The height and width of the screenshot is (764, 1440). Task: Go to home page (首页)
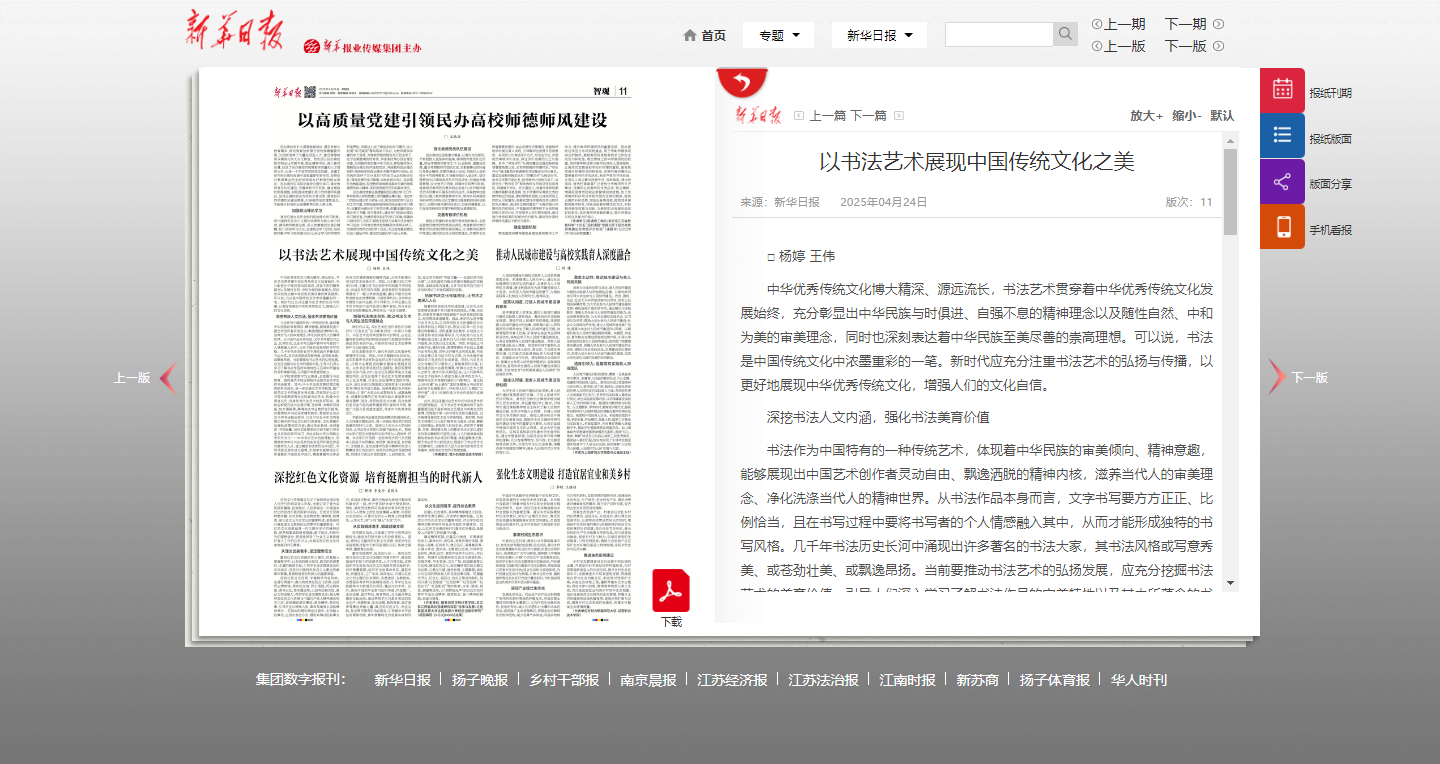pos(705,35)
